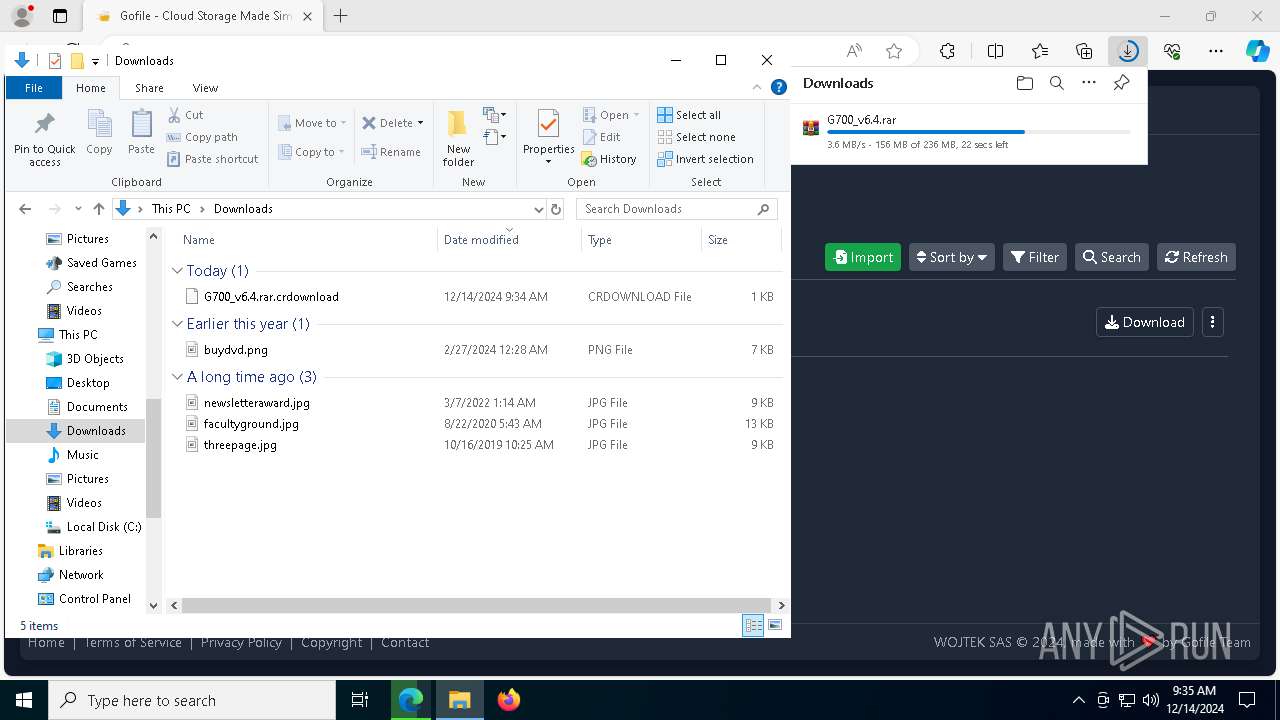Open the Open ribbon dropdown
The height and width of the screenshot is (720, 1280).
(611, 115)
